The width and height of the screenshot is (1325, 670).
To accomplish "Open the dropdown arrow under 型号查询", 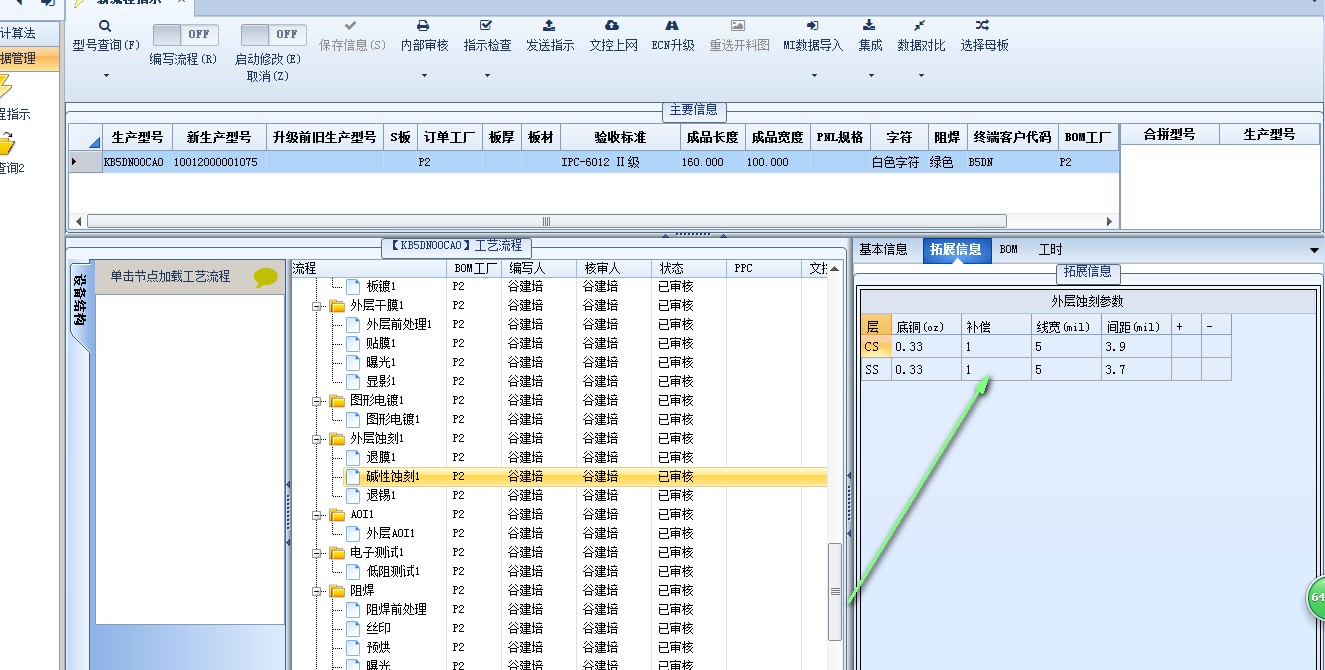I will coord(105,75).
